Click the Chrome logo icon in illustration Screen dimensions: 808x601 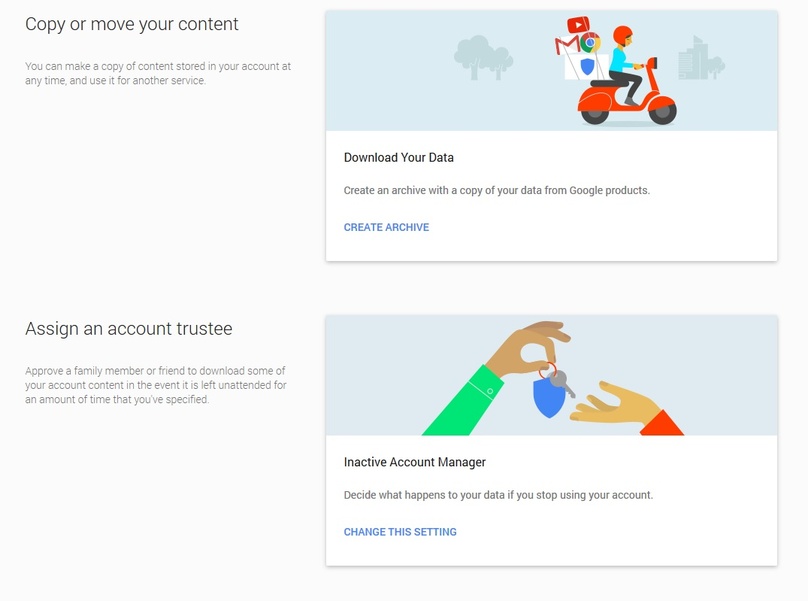click(x=590, y=42)
